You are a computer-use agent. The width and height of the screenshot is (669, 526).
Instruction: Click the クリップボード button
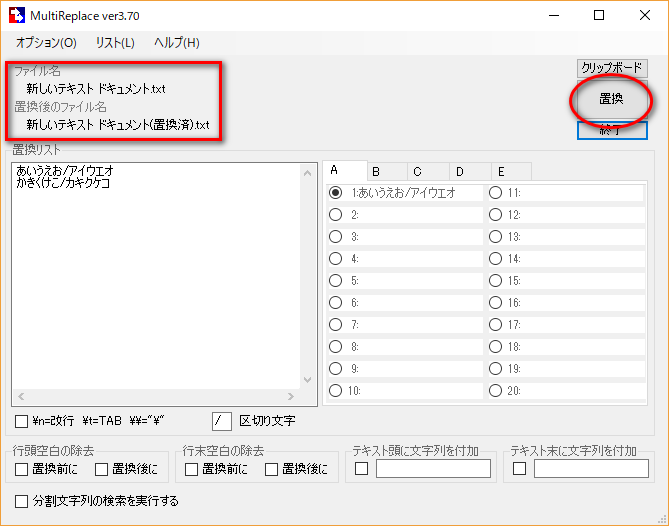point(612,68)
